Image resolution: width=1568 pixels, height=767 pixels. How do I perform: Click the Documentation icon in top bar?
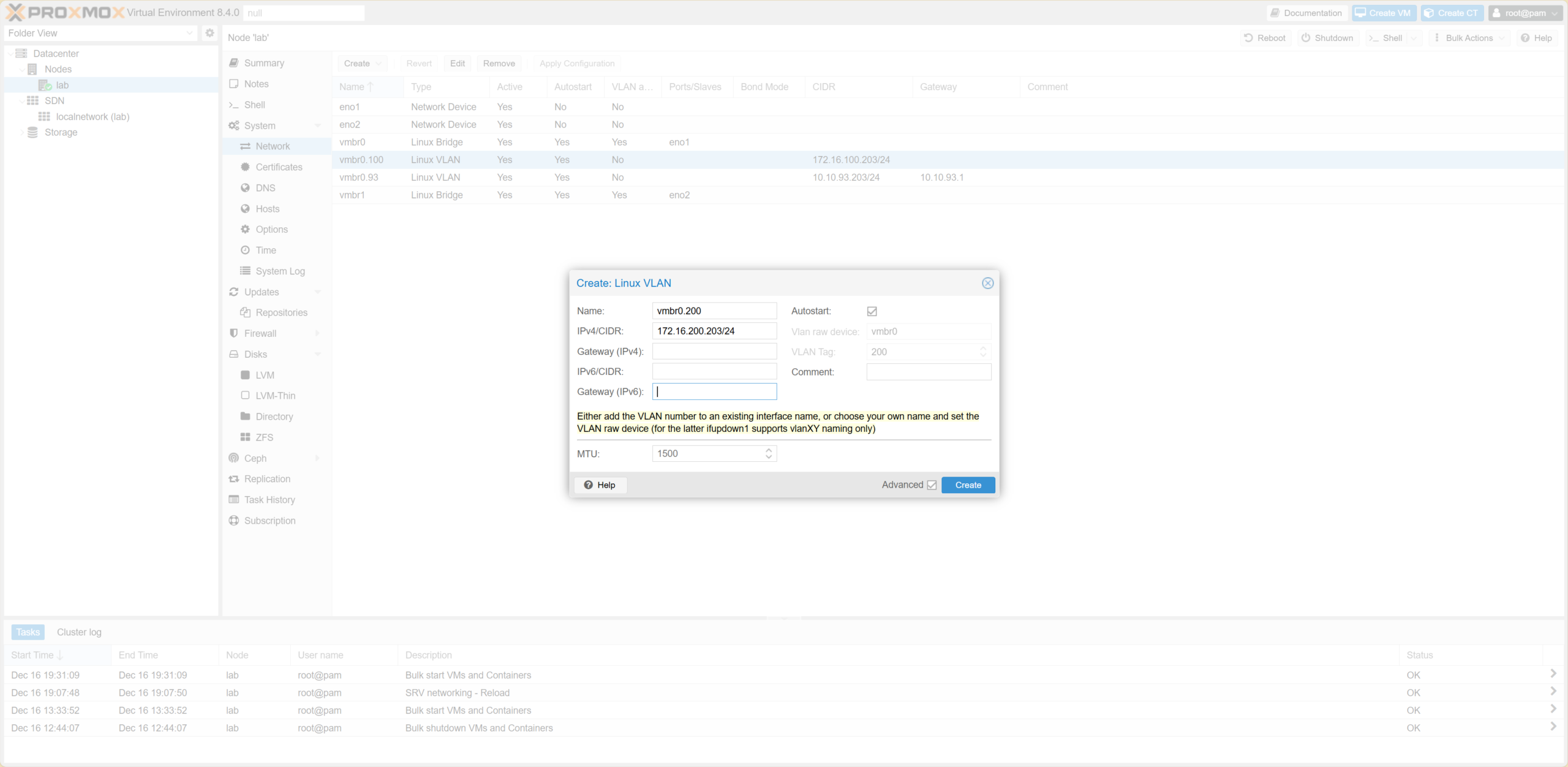click(1276, 12)
